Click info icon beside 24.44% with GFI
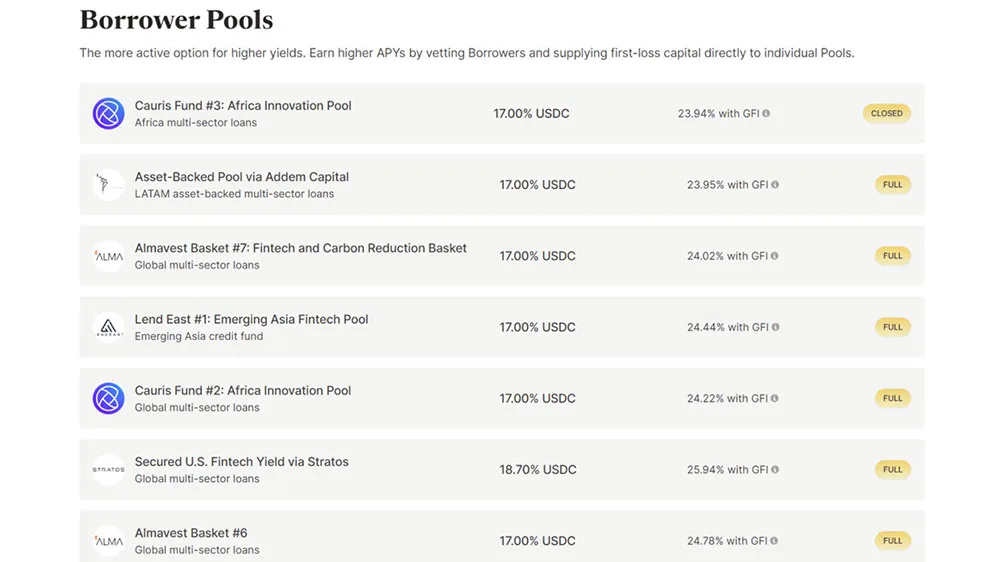This screenshot has height=562, width=1000. click(776, 327)
